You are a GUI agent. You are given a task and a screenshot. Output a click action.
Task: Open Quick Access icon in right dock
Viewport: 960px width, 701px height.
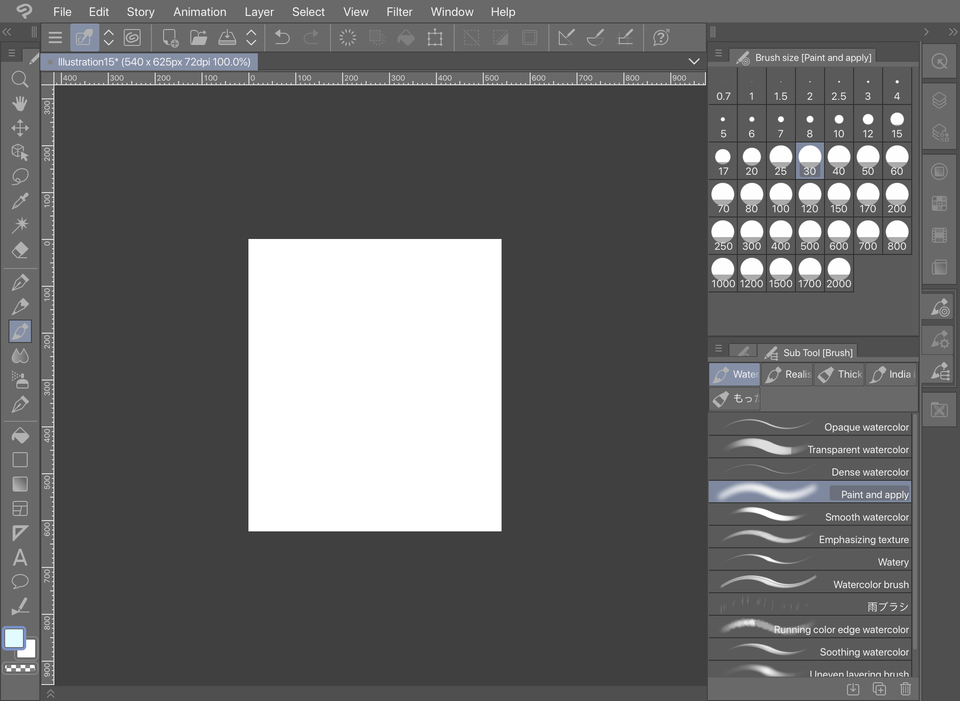click(939, 61)
